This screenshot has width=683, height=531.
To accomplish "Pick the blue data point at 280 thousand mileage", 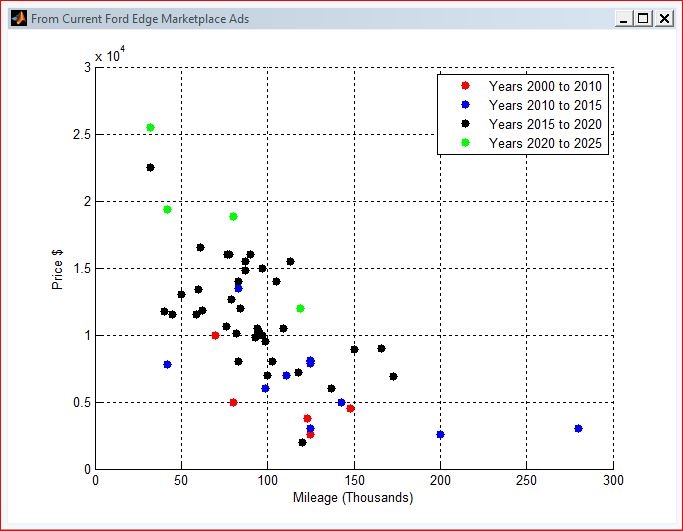I will 578,428.
